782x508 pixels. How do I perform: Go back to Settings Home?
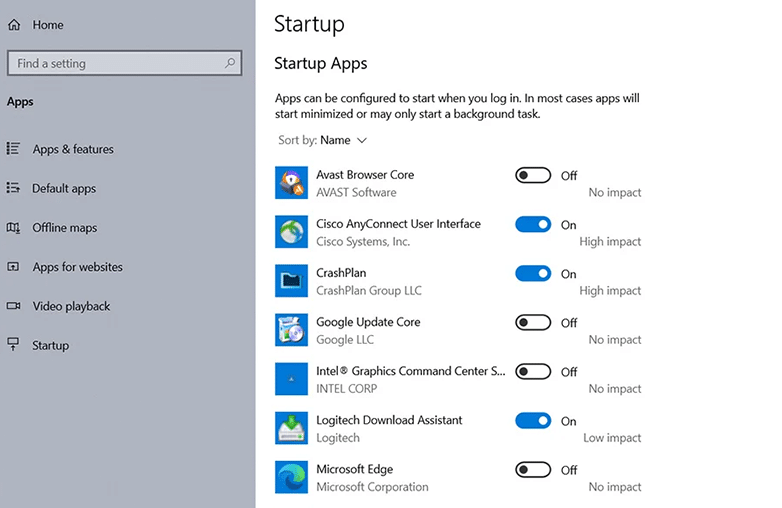pos(48,25)
